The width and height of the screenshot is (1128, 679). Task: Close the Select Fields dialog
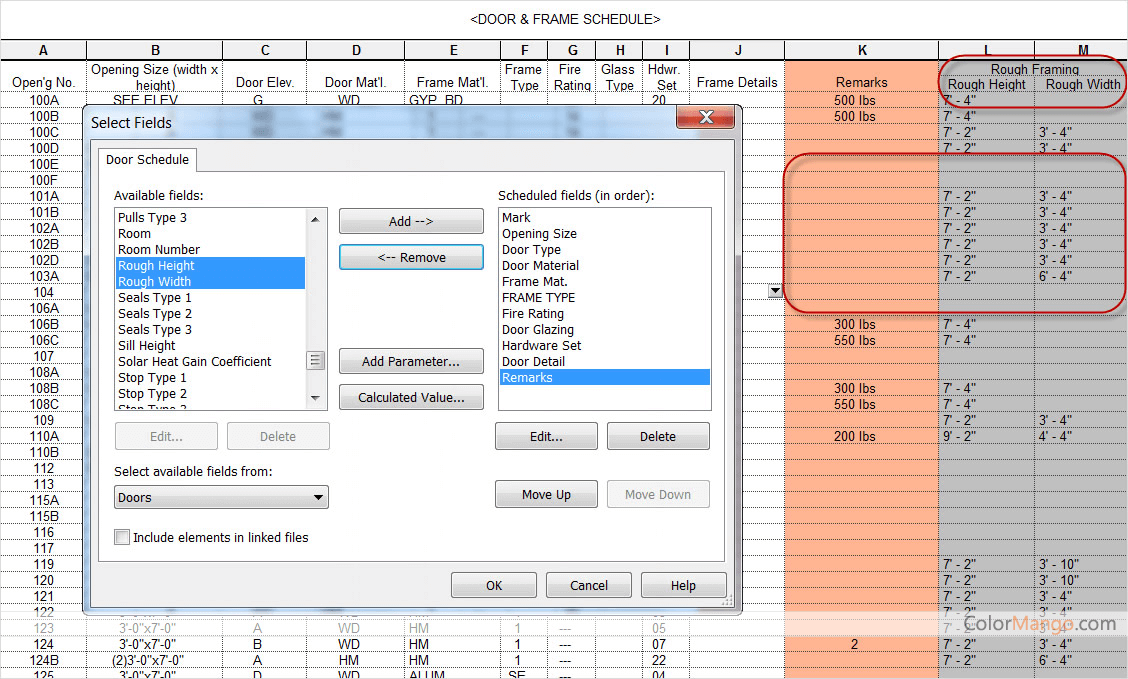click(x=706, y=118)
